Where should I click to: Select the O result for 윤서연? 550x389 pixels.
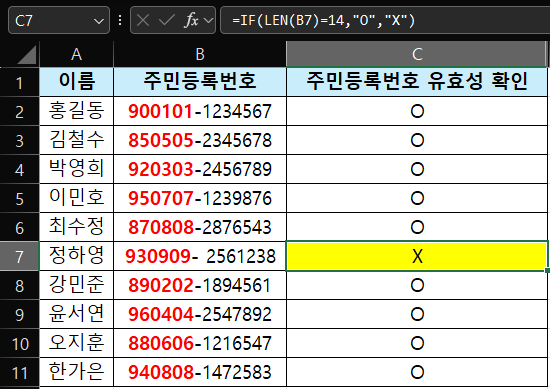pos(417,314)
